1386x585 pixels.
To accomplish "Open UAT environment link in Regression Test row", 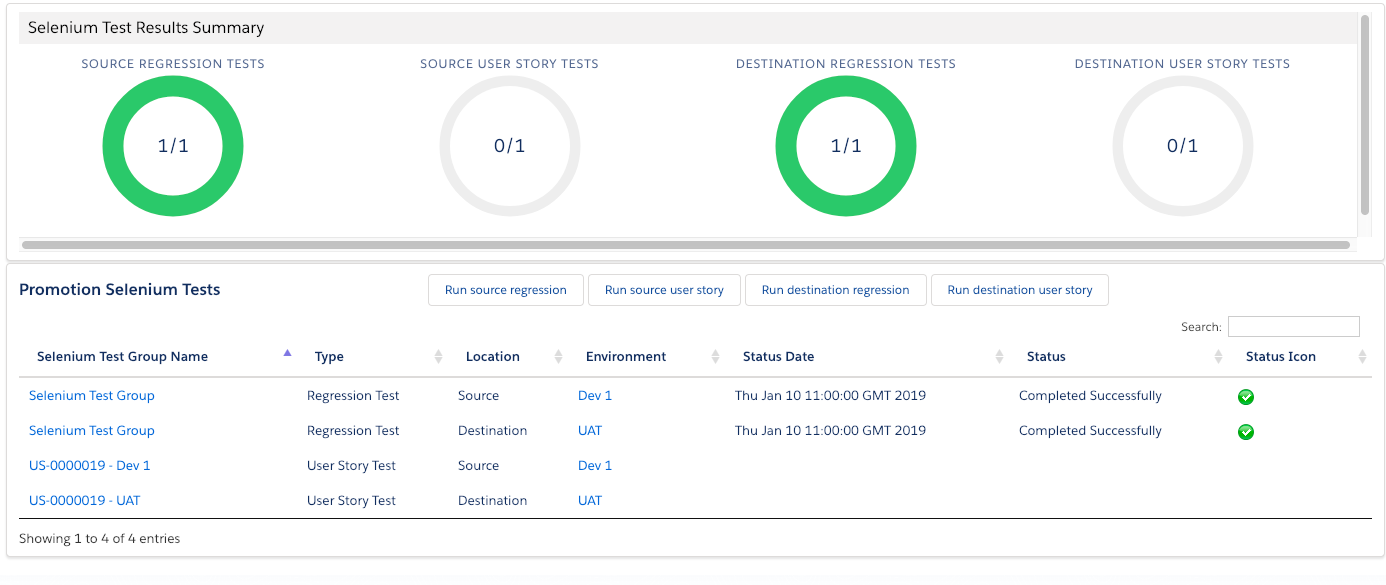I will pyautogui.click(x=590, y=431).
